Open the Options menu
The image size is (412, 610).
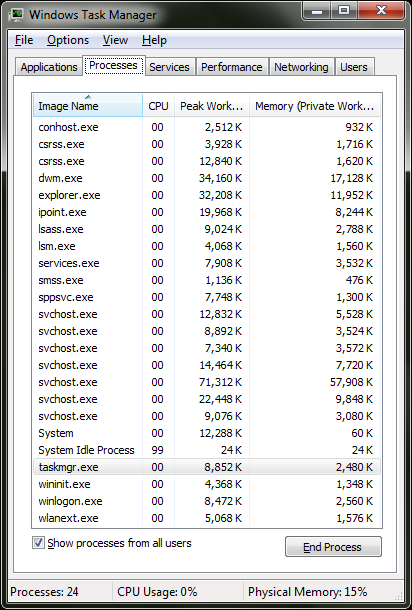click(x=68, y=40)
